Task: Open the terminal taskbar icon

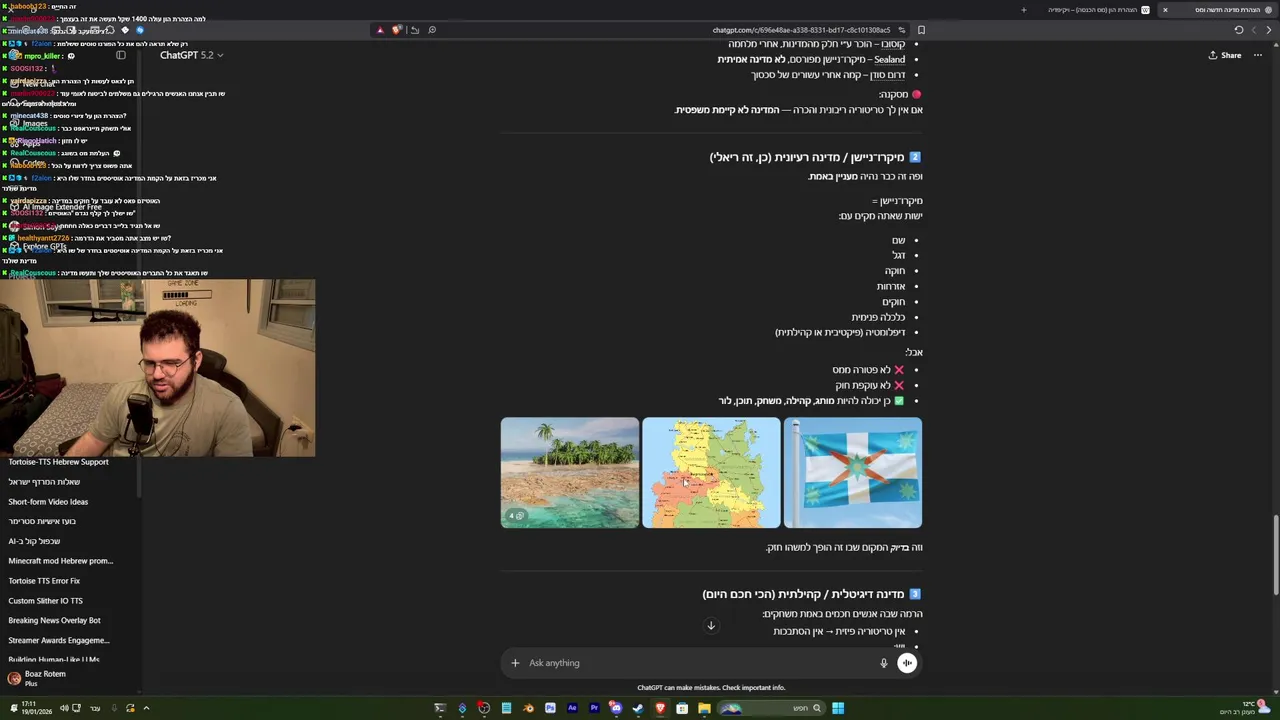Action: 440,708
